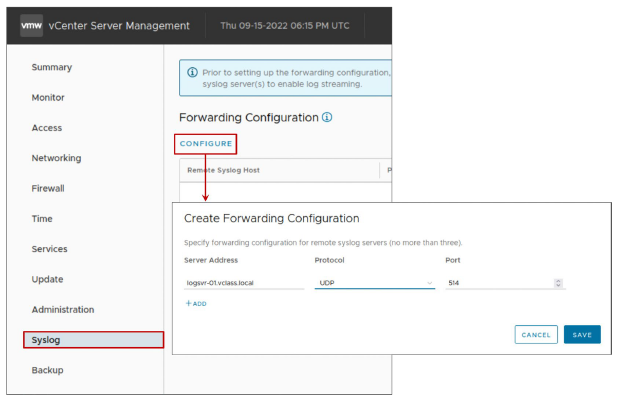Click the CONFIGURE link
This screenshot has height=405, width=624.
coord(206,144)
